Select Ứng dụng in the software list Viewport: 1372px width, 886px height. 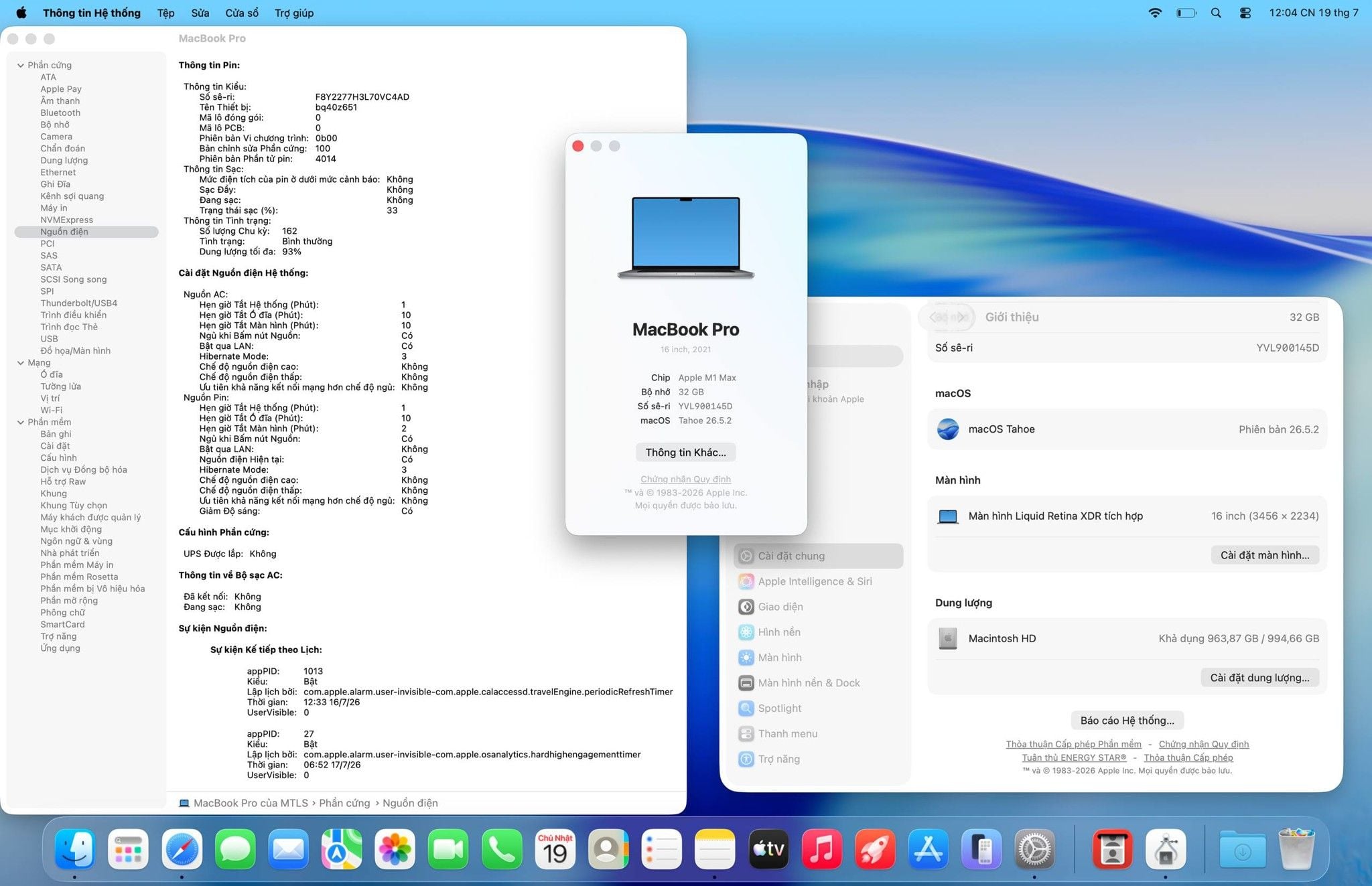click(60, 648)
